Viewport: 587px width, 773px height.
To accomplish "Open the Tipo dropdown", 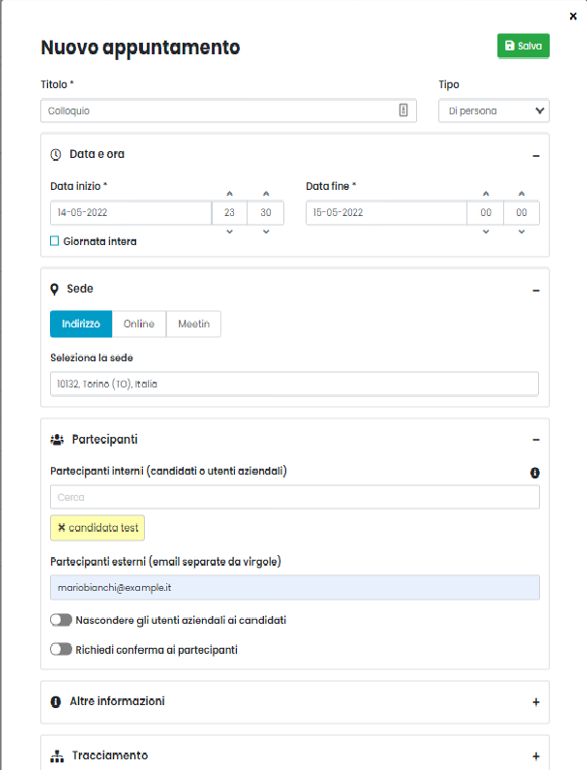I will [x=494, y=110].
